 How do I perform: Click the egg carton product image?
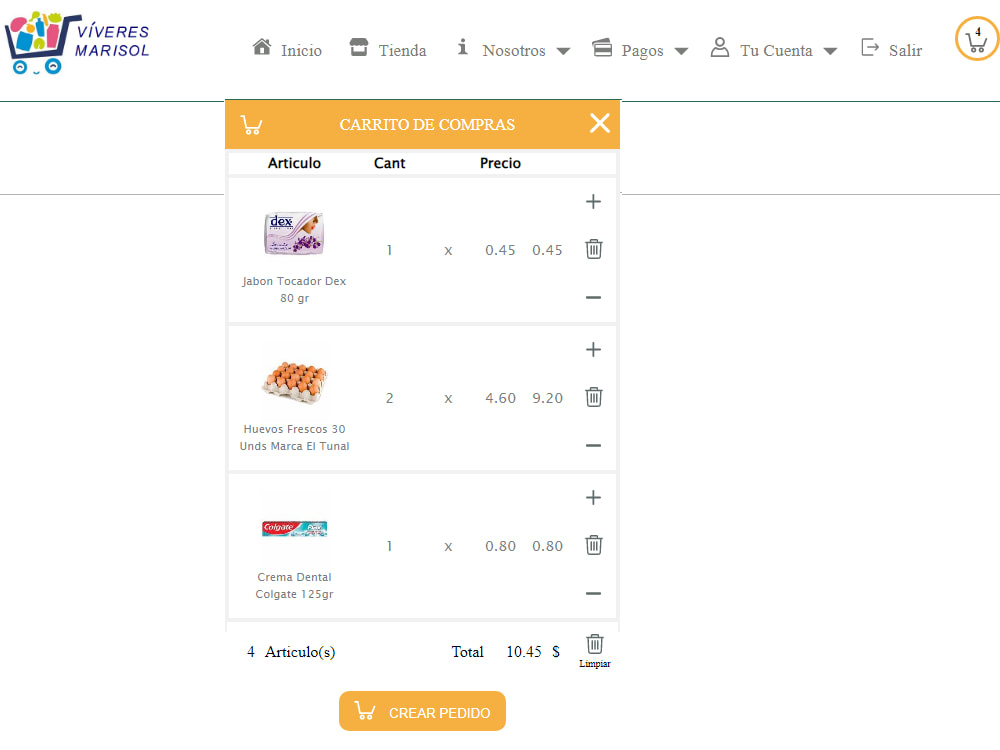tap(294, 381)
